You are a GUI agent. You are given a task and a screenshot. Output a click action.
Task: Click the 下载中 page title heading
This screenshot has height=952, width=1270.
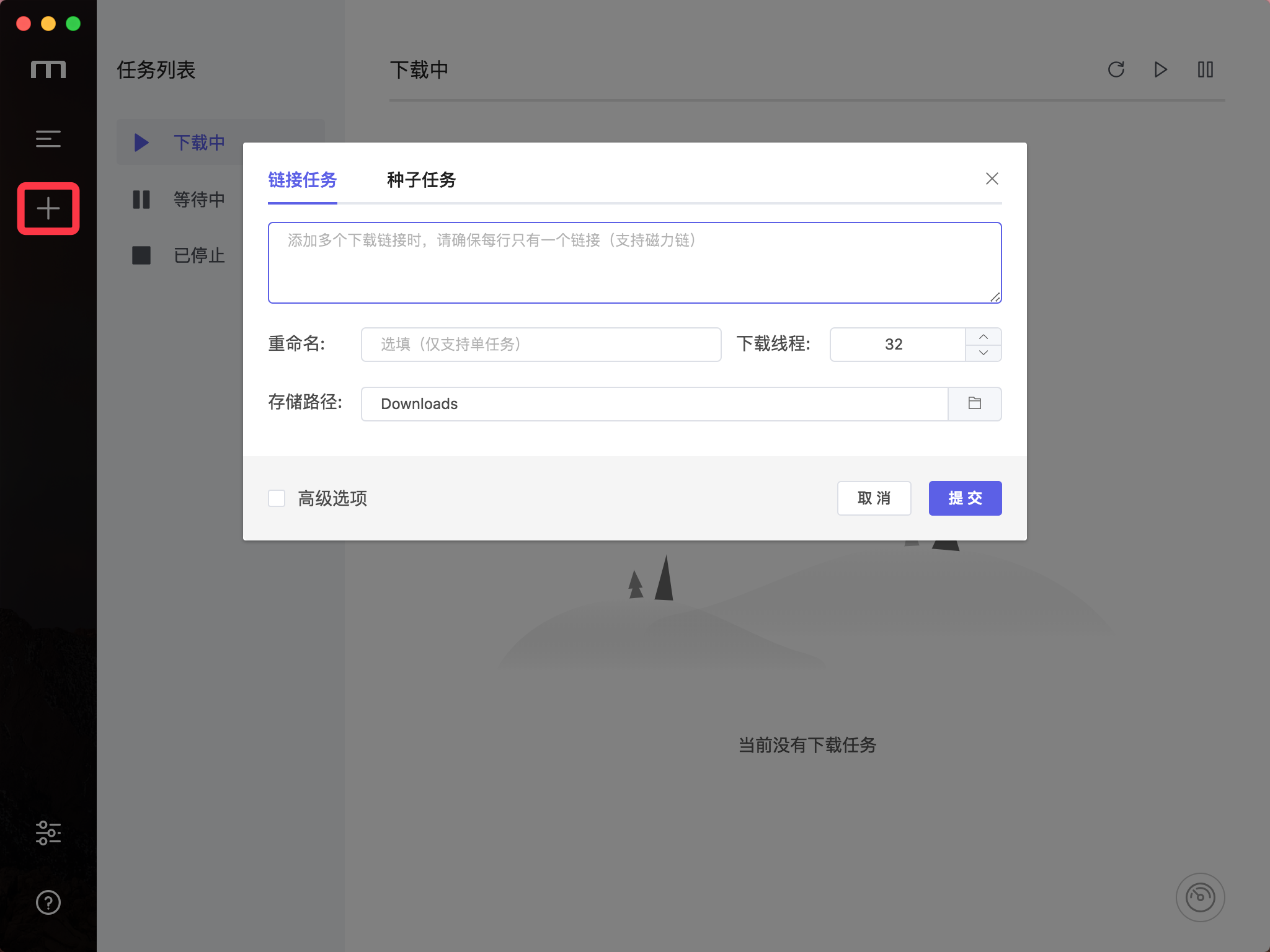tap(419, 69)
